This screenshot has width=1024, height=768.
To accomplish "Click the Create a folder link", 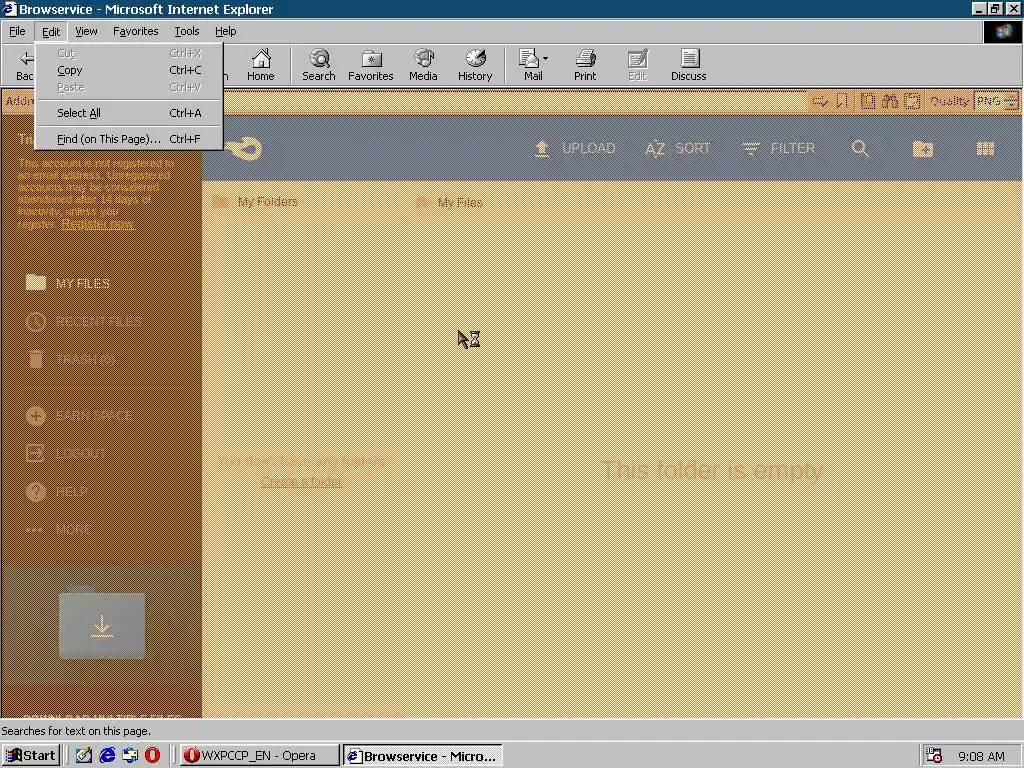I will [x=301, y=482].
